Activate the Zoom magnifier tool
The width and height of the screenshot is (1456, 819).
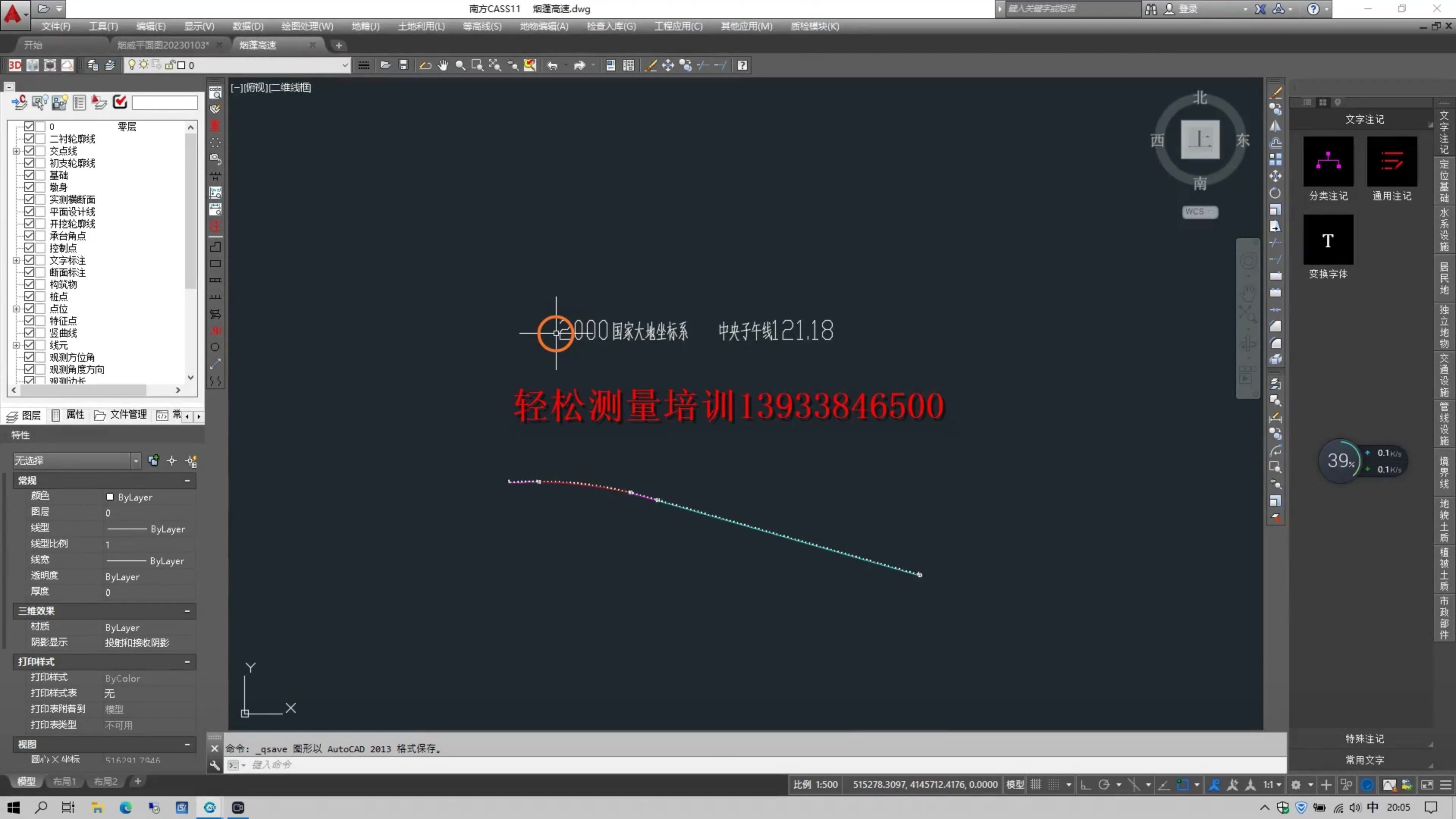pyautogui.click(x=460, y=65)
